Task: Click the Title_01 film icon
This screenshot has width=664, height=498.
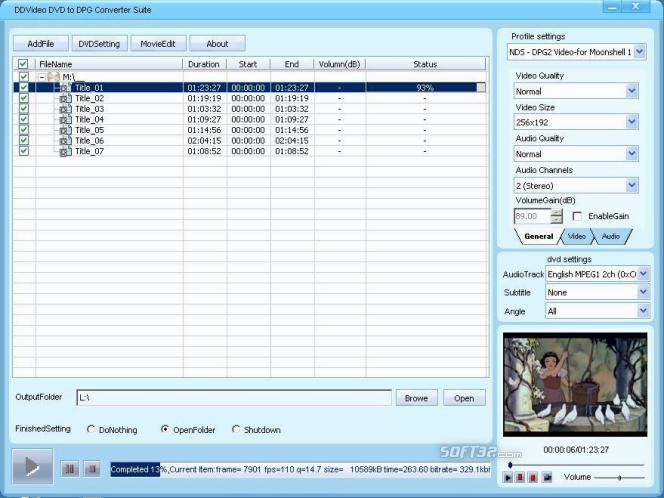Action: click(66, 88)
